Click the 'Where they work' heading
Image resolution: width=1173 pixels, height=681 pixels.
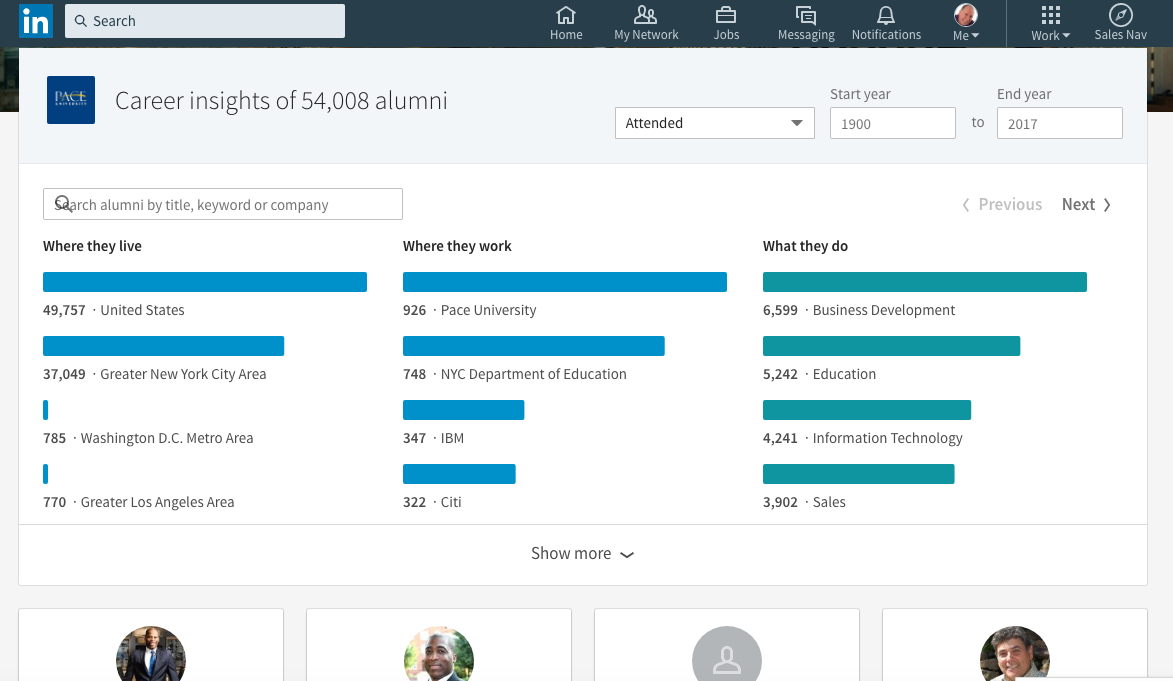(457, 246)
